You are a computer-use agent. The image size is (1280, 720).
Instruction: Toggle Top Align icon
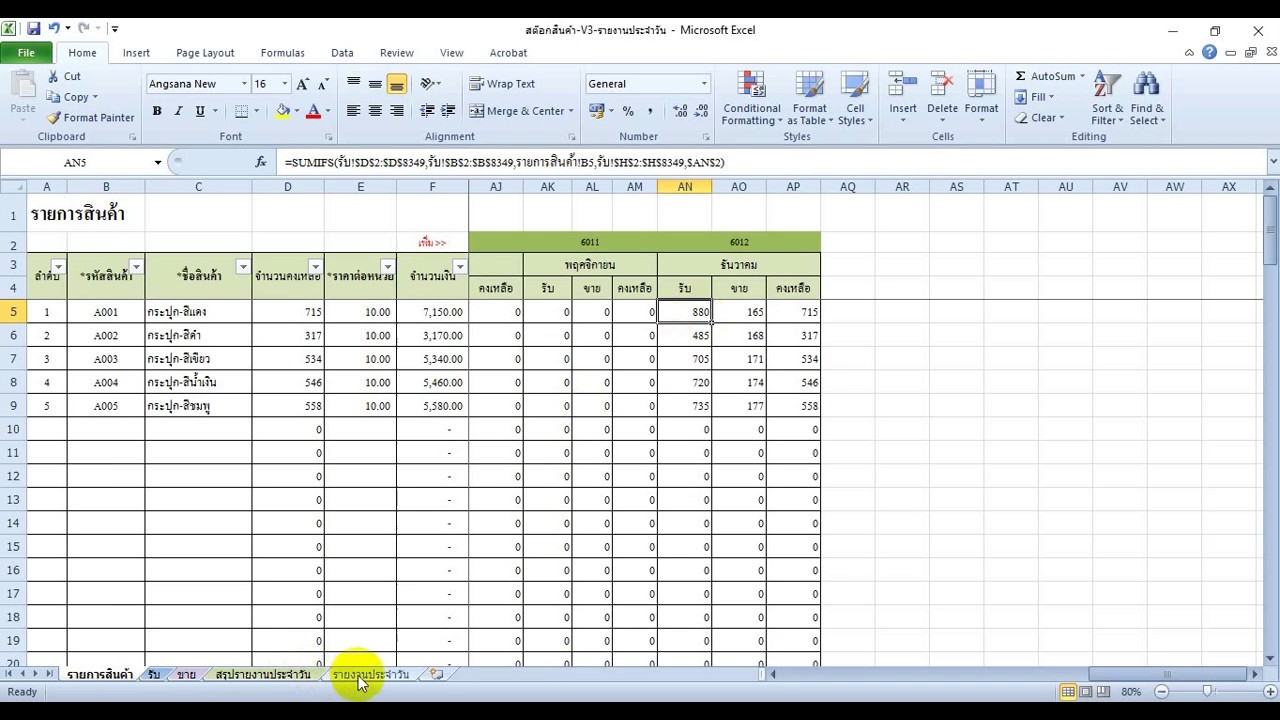(x=353, y=84)
